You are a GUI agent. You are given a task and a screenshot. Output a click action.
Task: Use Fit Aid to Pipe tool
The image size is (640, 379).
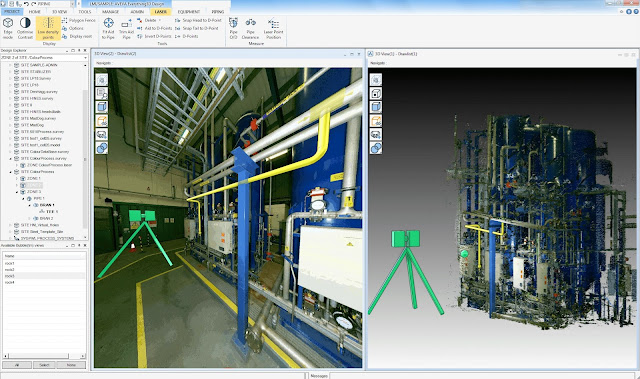click(108, 28)
